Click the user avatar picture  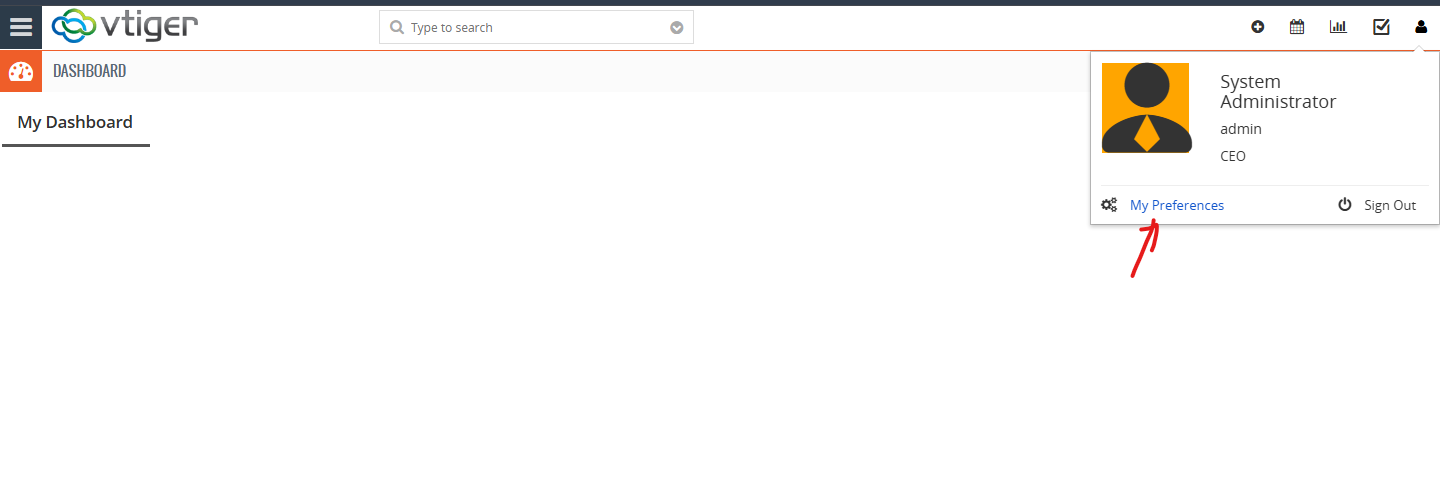(1146, 108)
